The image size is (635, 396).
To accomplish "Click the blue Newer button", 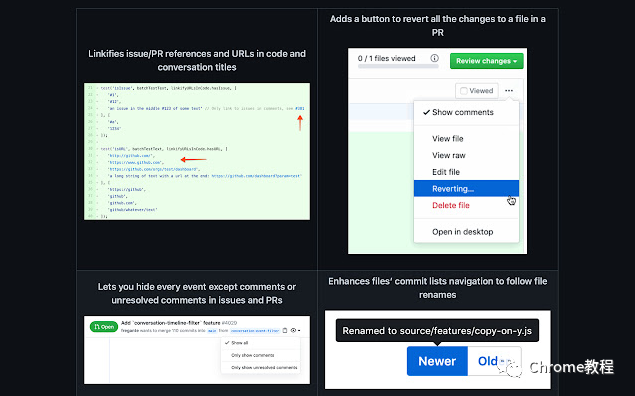I will 437,361.
